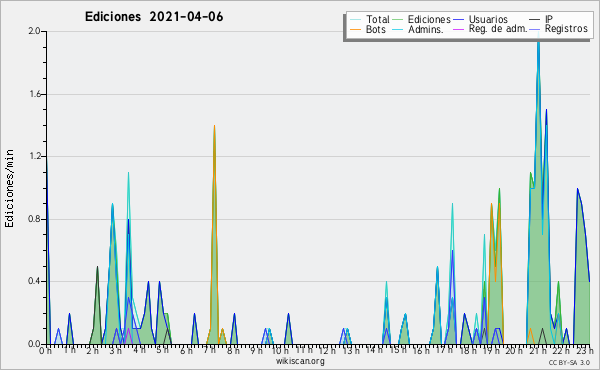Image resolution: width=600 pixels, height=370 pixels.
Task: Select the Admins. legend label
Action: (426, 29)
